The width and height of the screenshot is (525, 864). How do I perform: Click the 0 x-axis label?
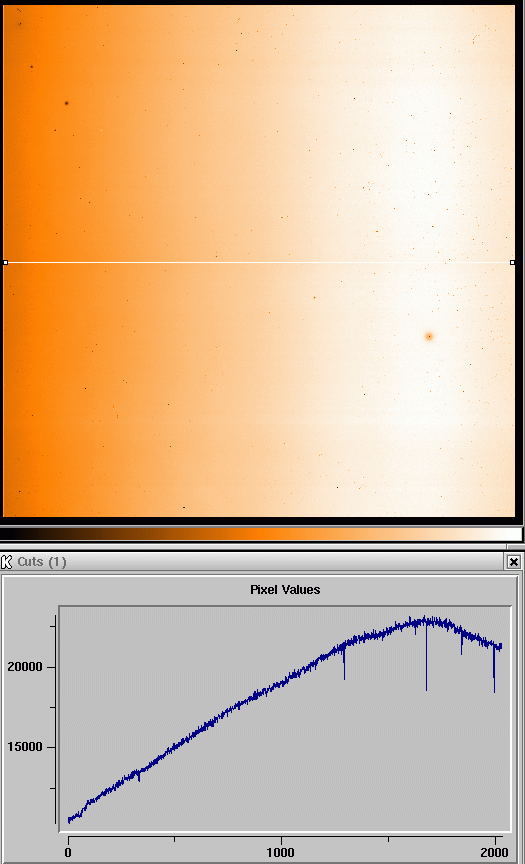tap(68, 852)
